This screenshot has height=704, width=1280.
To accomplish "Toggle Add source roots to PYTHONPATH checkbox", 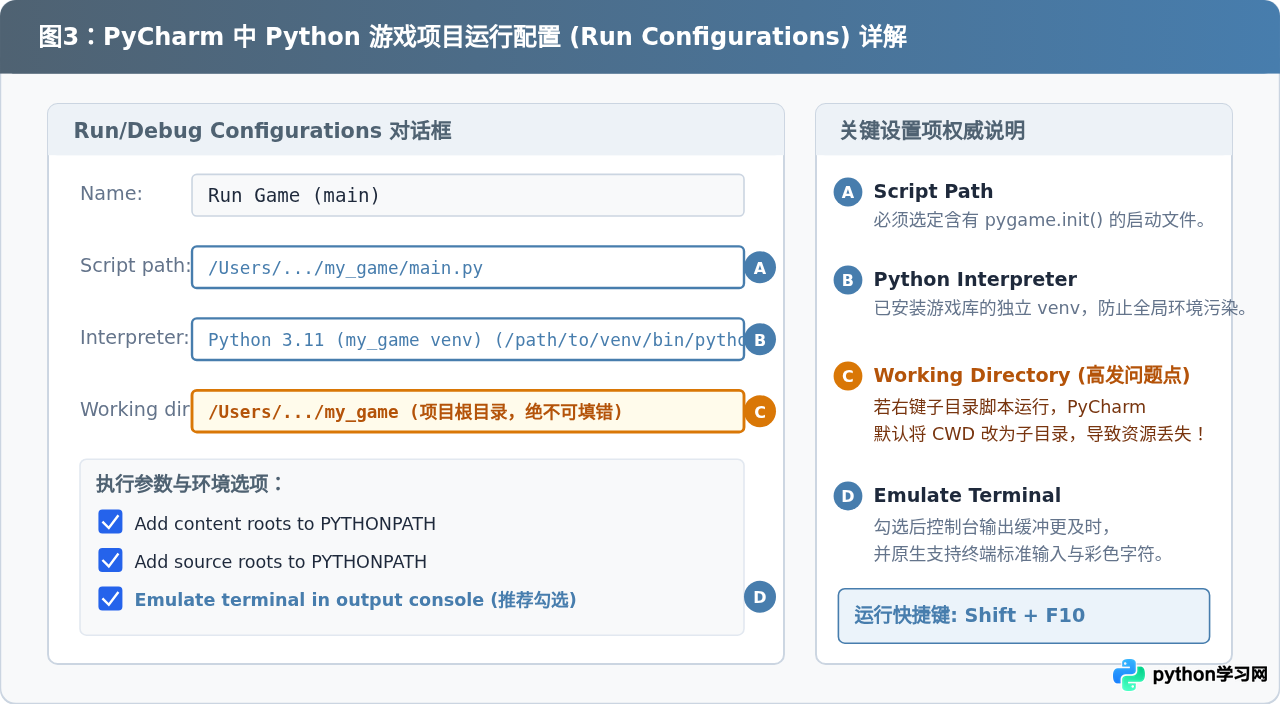I will 110,560.
